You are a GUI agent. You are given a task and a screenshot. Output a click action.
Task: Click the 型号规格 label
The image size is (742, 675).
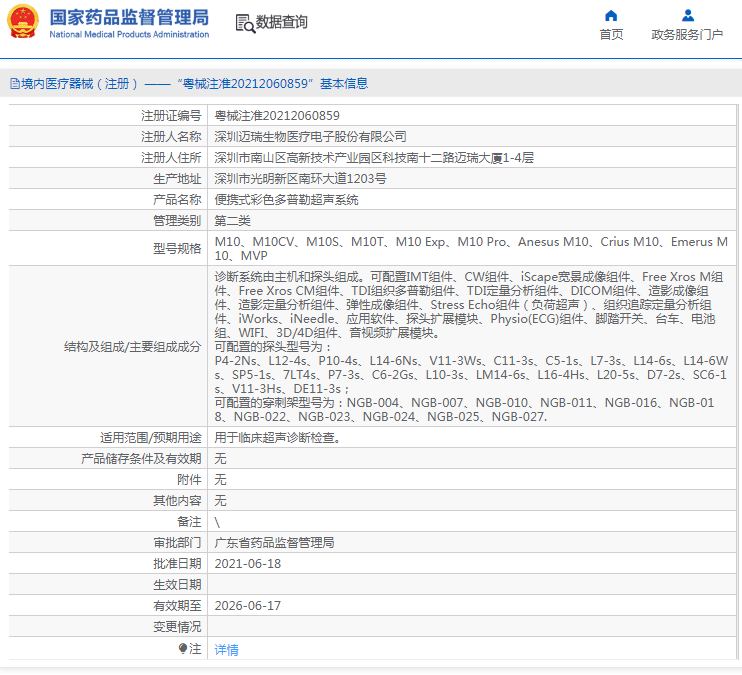177,249
